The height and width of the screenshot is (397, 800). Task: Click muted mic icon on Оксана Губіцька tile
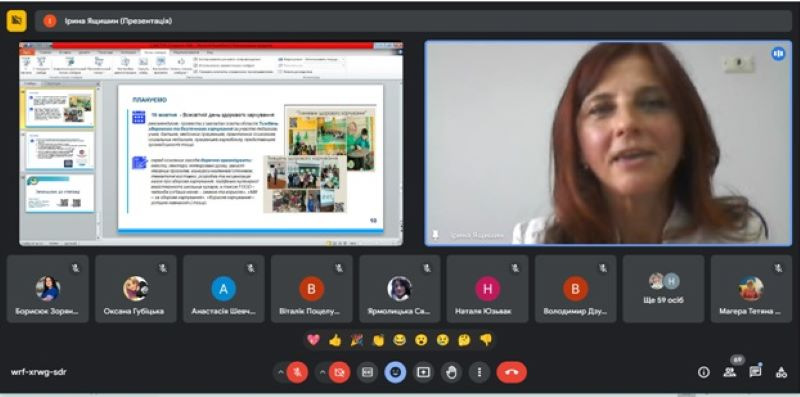[x=163, y=267]
